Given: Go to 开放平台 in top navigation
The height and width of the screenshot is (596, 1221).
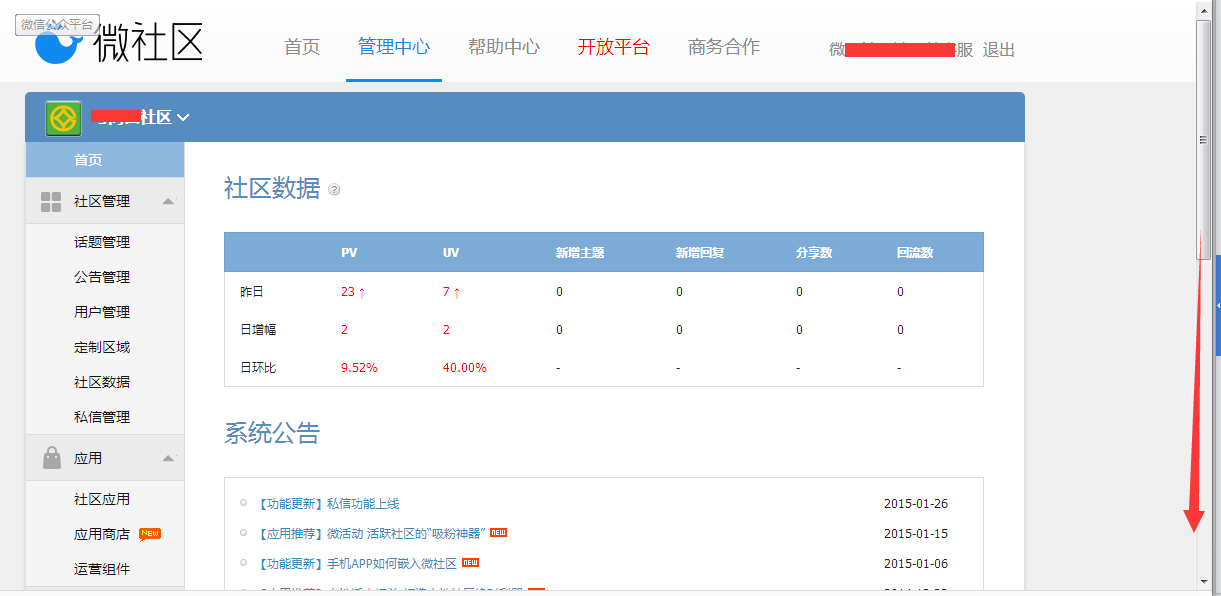Looking at the screenshot, I should (613, 47).
